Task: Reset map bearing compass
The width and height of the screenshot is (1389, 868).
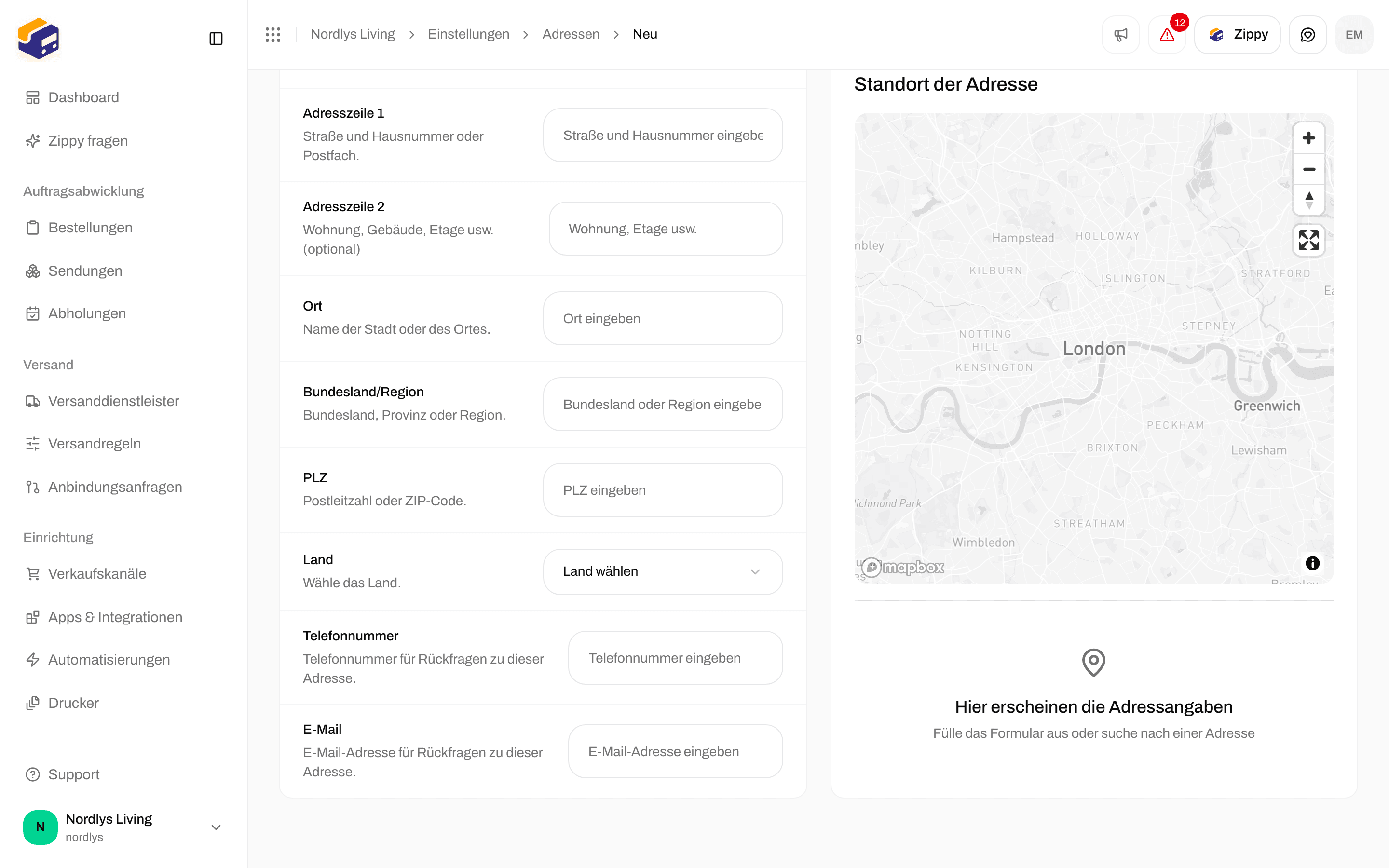Action: click(1308, 200)
